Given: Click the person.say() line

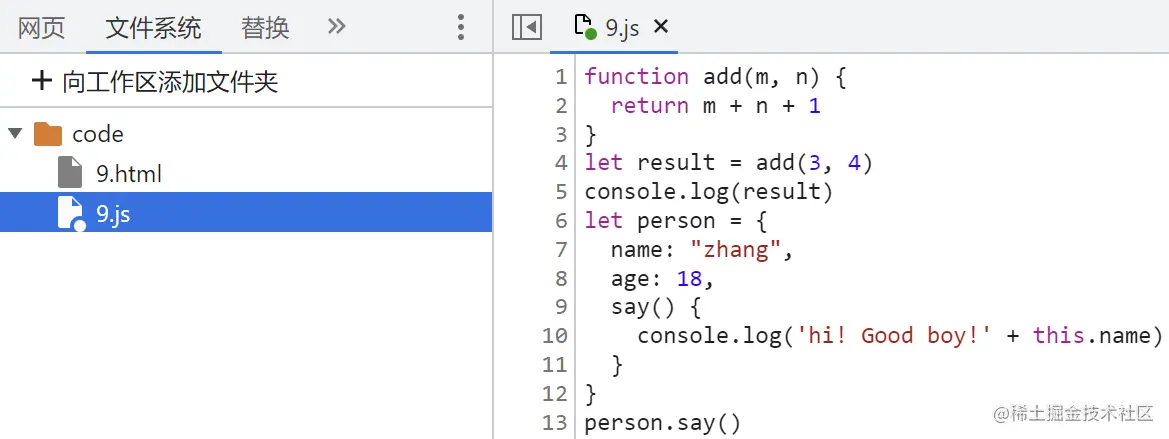Looking at the screenshot, I should pyautogui.click(x=663, y=423).
